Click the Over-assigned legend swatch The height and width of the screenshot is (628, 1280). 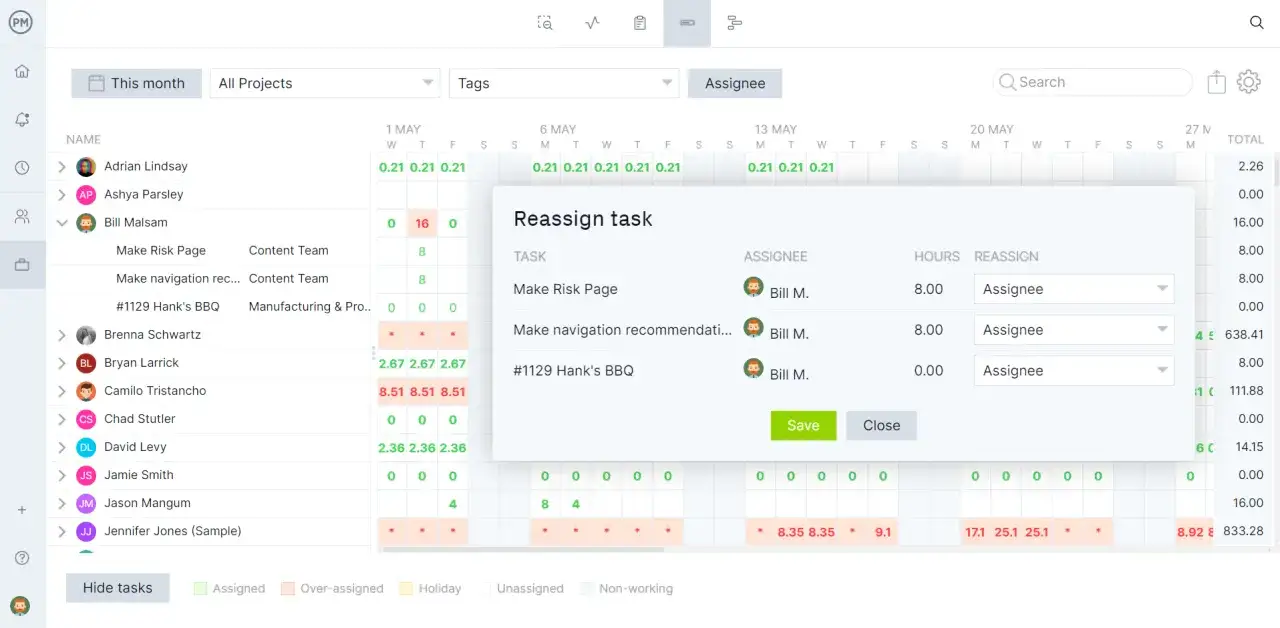tap(288, 589)
